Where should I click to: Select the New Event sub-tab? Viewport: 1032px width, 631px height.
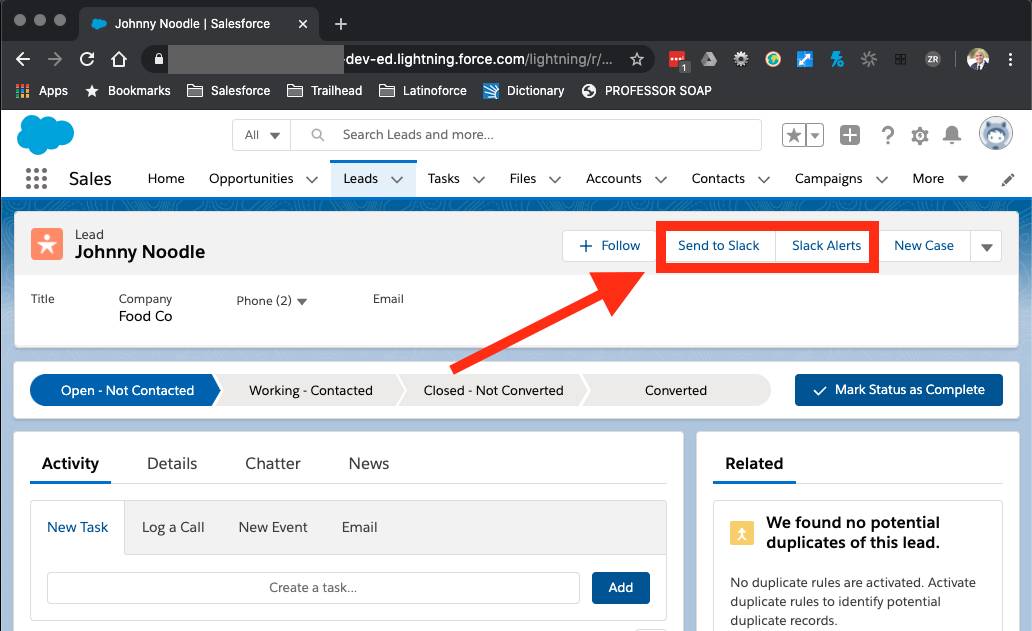(273, 527)
